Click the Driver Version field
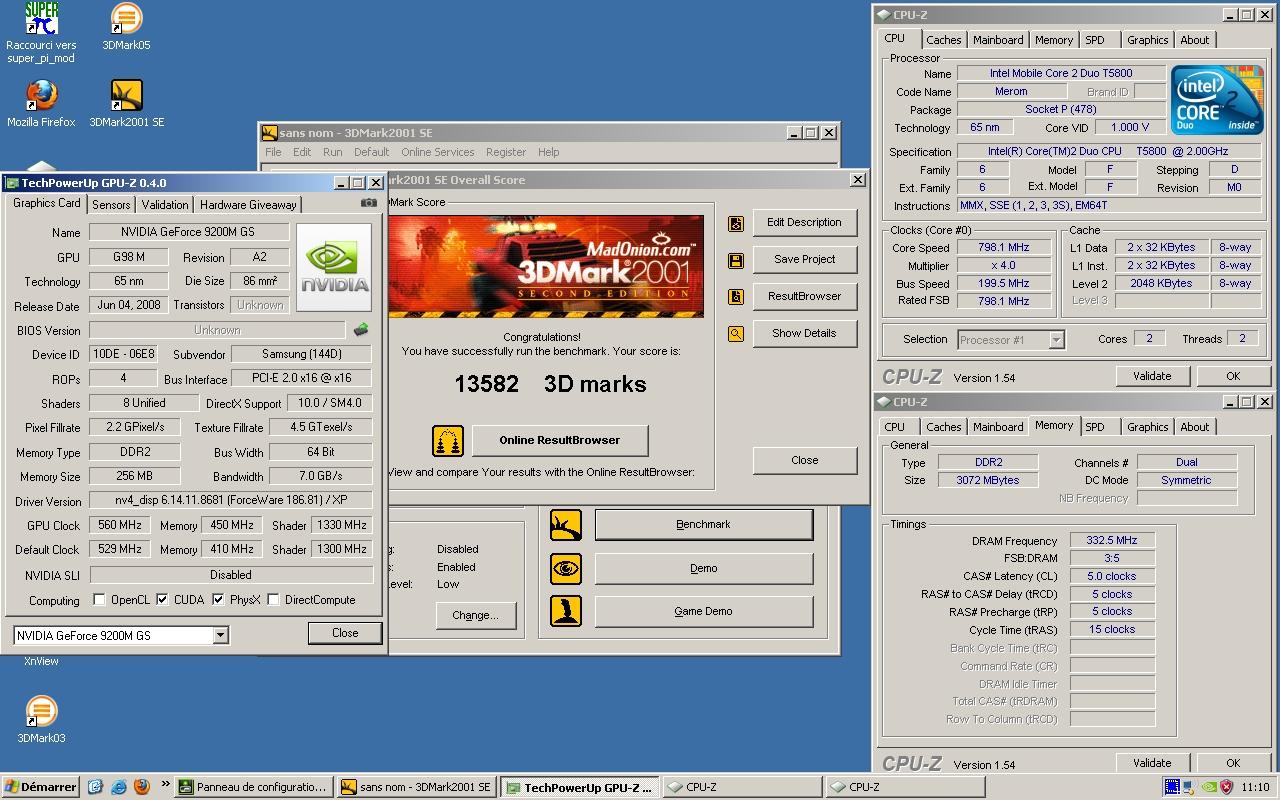The height and width of the screenshot is (800, 1280). click(x=230, y=500)
